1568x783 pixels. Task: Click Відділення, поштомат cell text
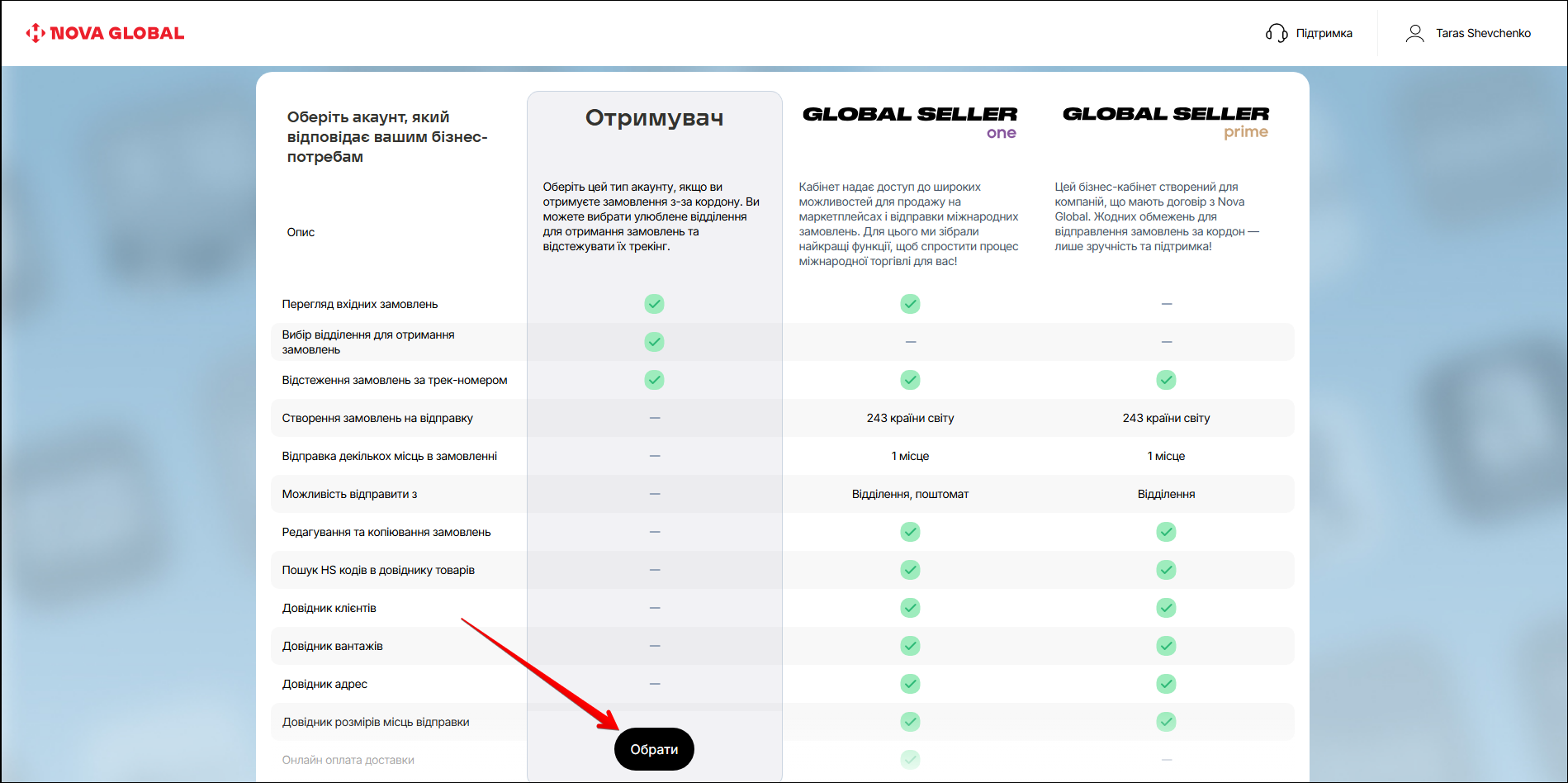tap(910, 494)
